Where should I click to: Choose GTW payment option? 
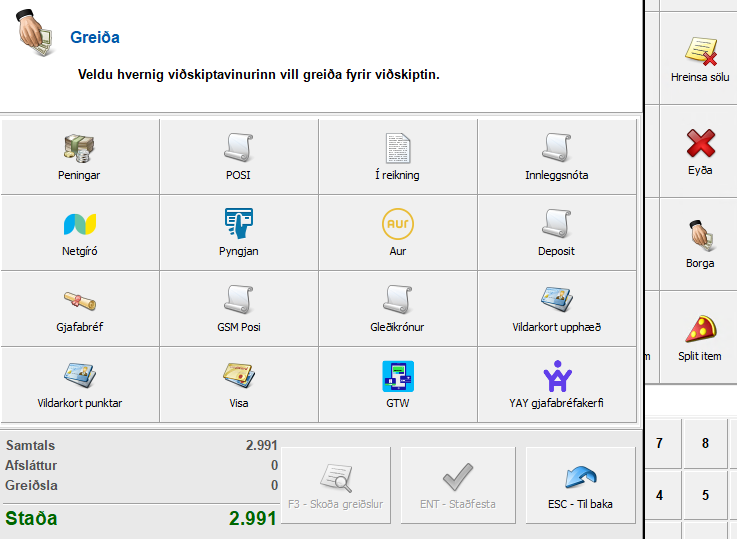[397, 385]
